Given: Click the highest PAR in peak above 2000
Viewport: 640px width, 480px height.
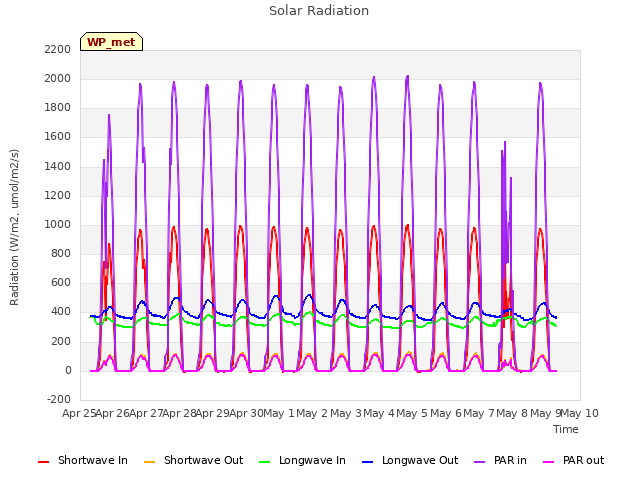Looking at the screenshot, I should 407,76.
